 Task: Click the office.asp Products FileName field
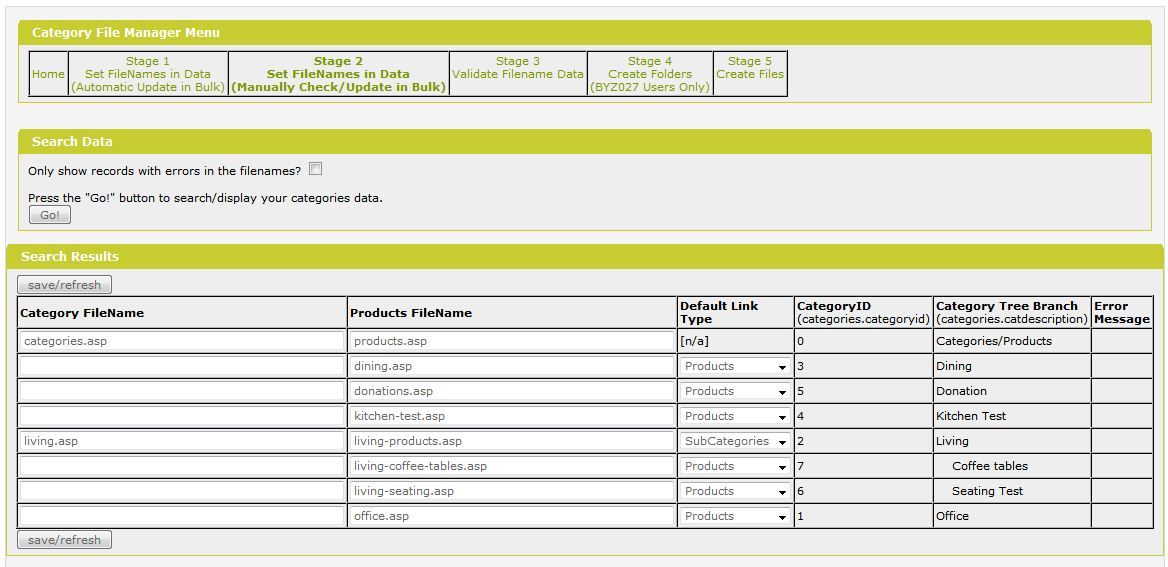(512, 516)
